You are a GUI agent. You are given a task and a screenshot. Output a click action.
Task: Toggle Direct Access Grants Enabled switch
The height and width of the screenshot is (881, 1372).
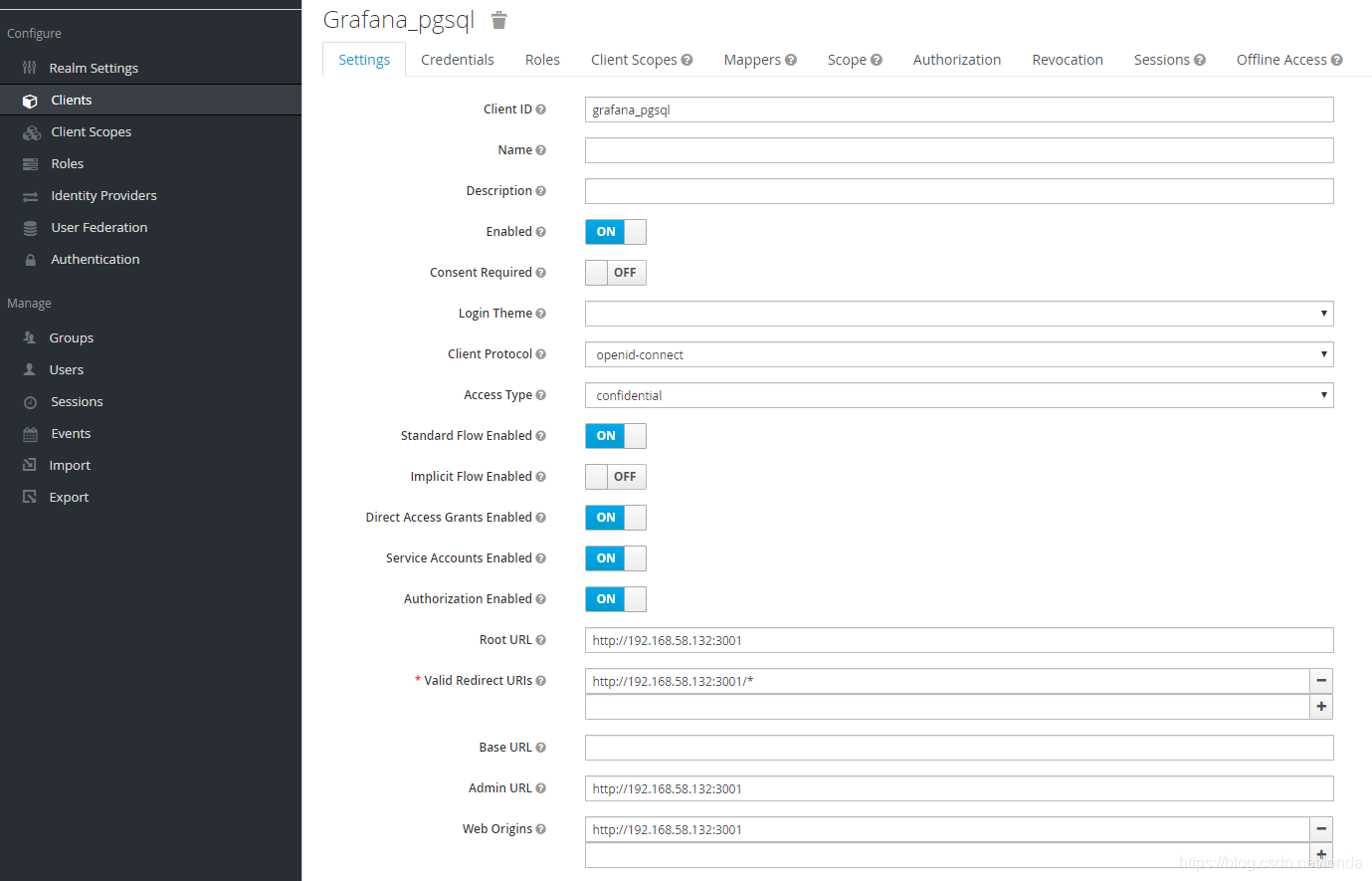616,518
